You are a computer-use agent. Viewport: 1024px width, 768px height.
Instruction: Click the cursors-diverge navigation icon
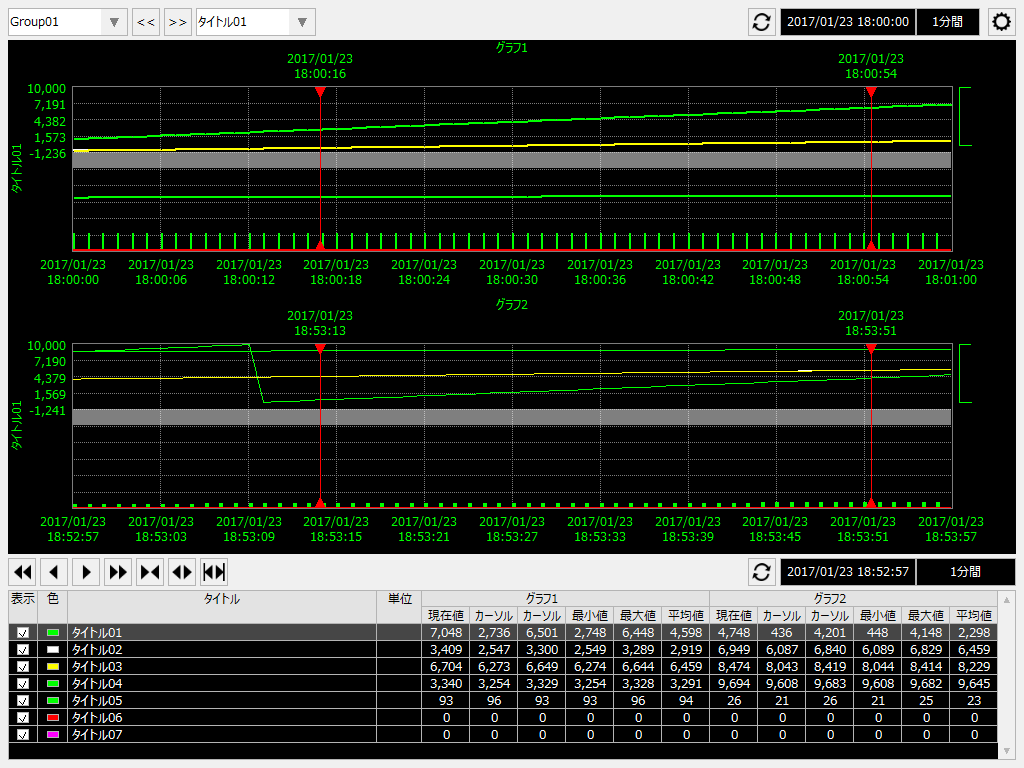tap(182, 572)
